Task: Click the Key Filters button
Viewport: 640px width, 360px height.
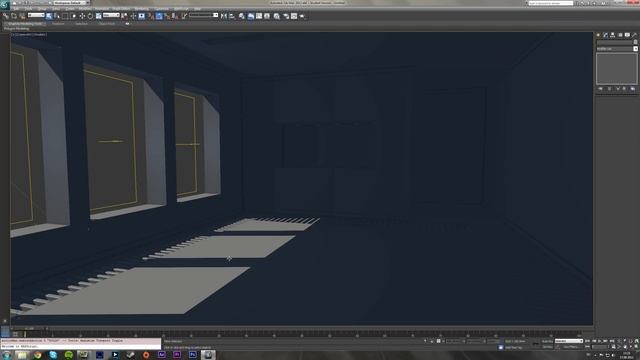Action: tap(571, 347)
